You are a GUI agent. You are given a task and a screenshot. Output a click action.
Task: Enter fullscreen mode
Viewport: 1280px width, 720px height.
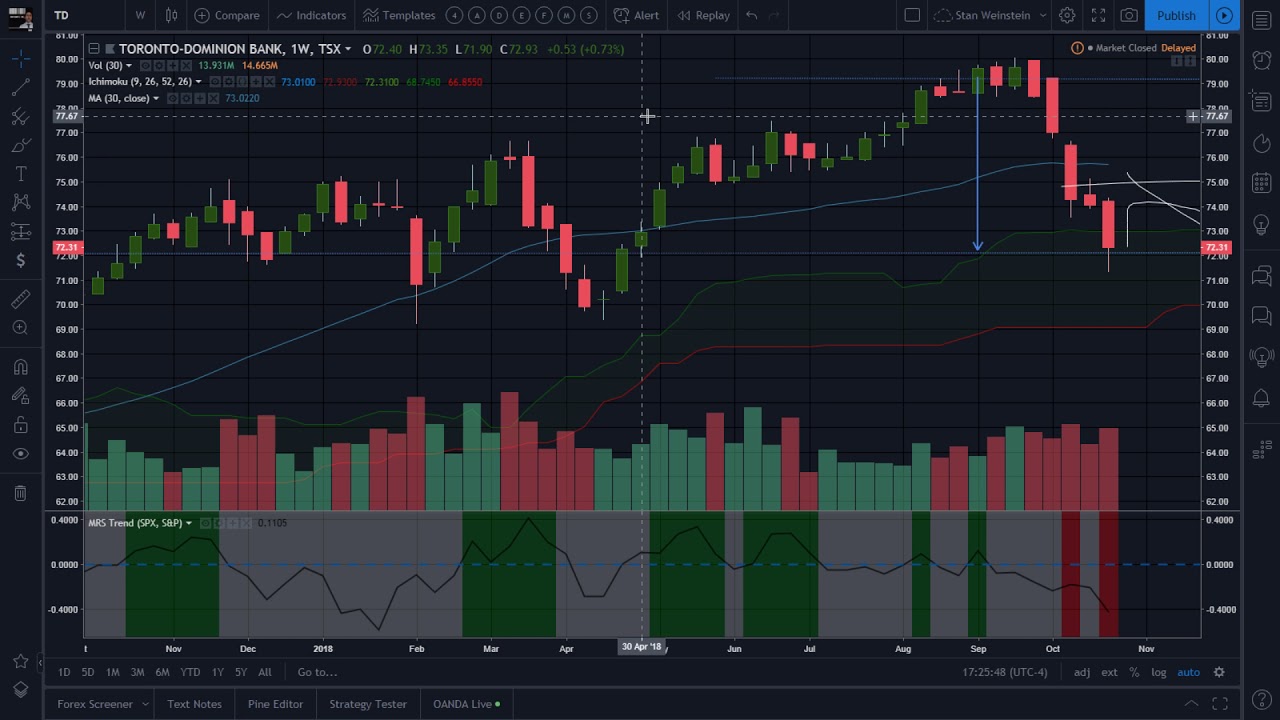pos(1098,15)
